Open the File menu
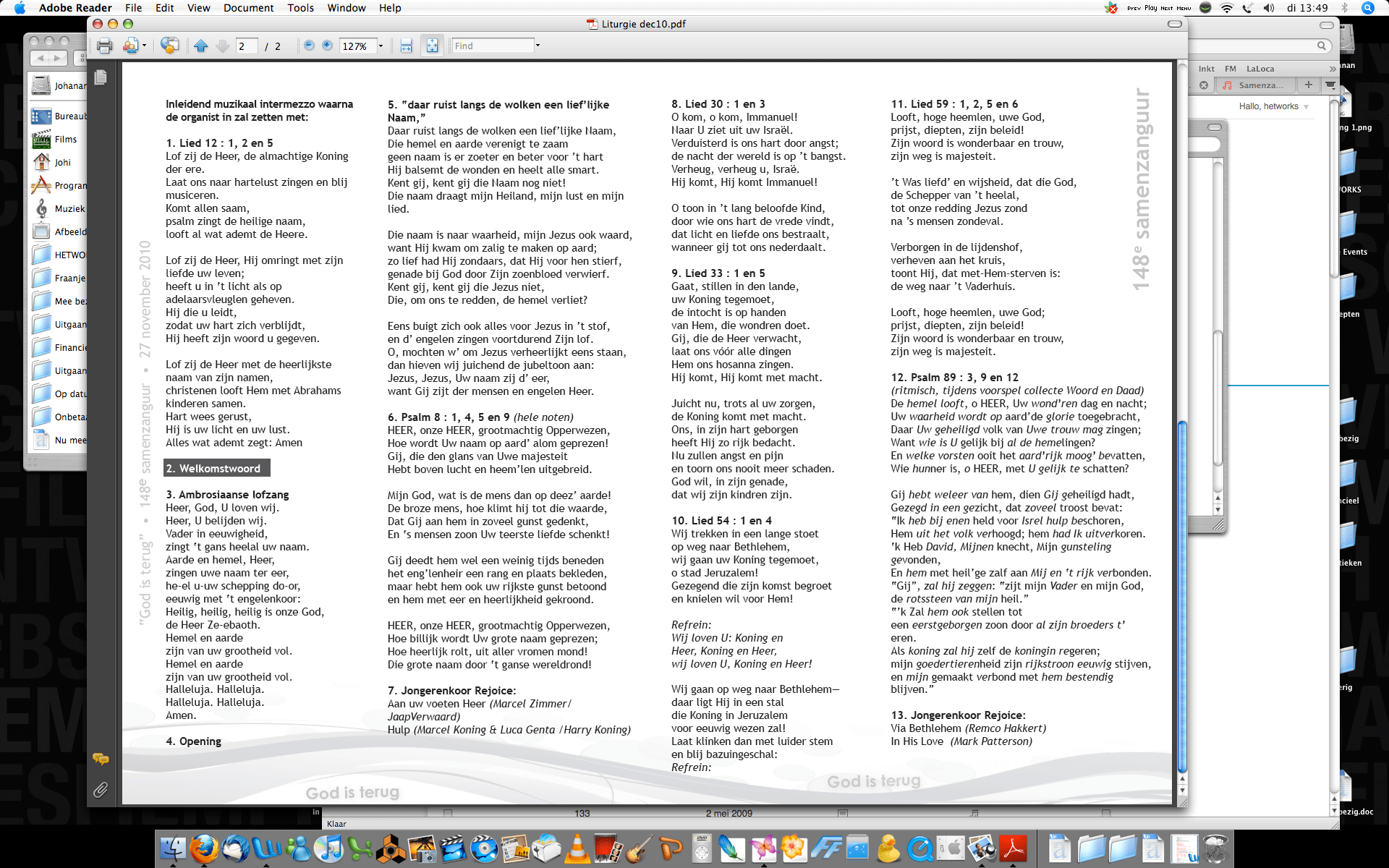The image size is (1389, 868). point(133,8)
